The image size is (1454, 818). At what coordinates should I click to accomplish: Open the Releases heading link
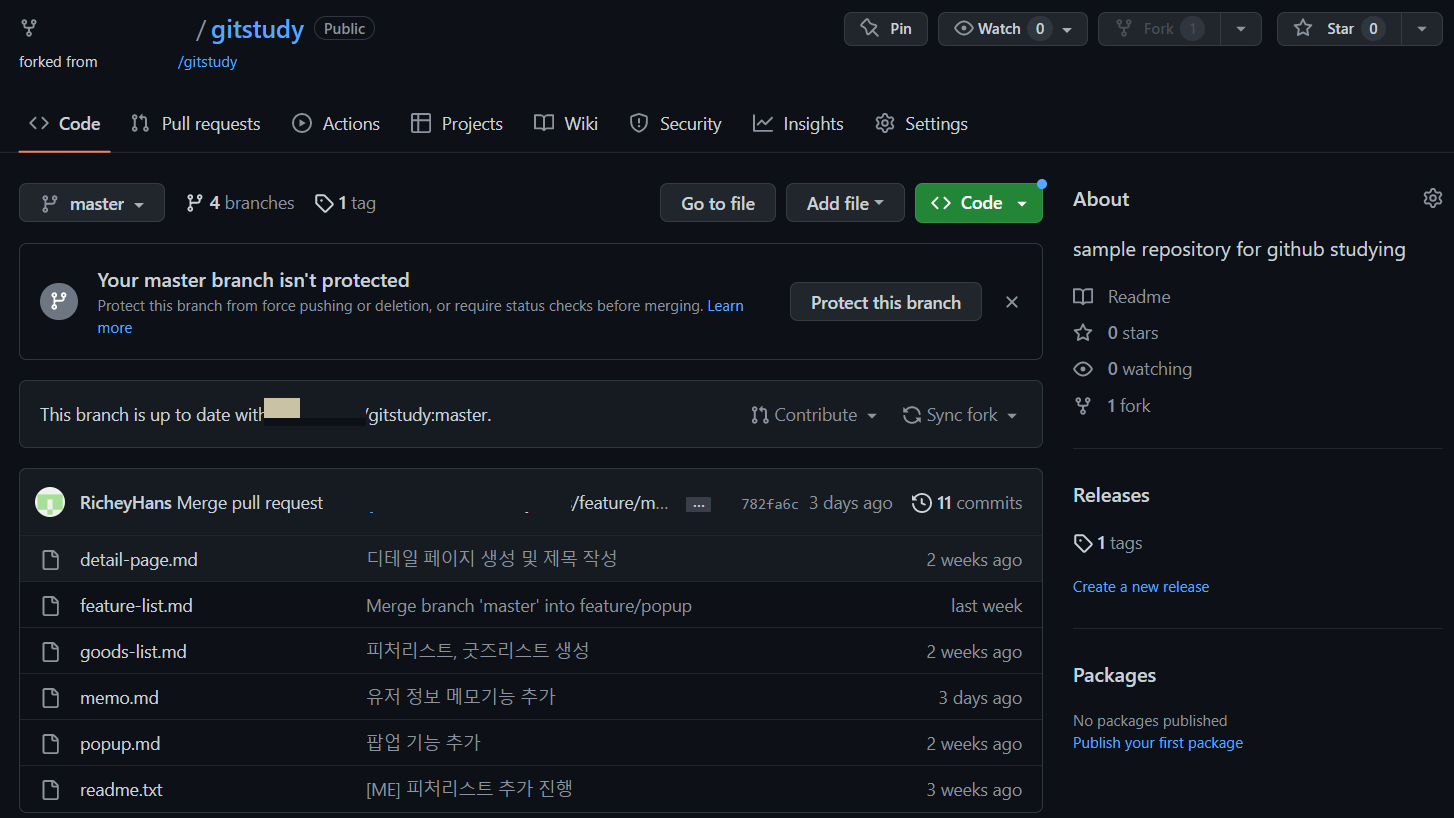pos(1111,495)
